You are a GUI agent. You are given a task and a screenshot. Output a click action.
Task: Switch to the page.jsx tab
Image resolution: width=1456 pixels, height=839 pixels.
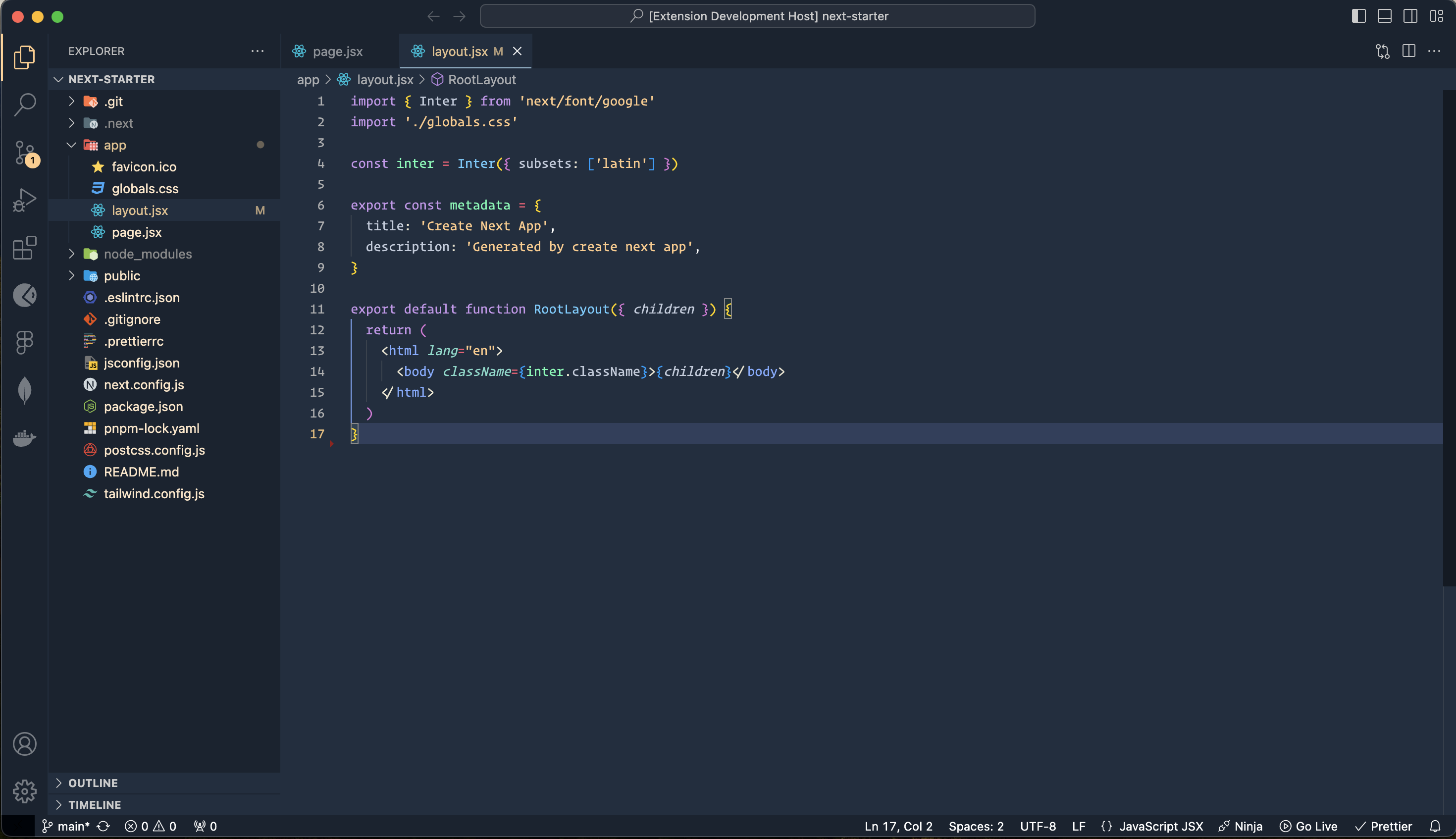(337, 52)
